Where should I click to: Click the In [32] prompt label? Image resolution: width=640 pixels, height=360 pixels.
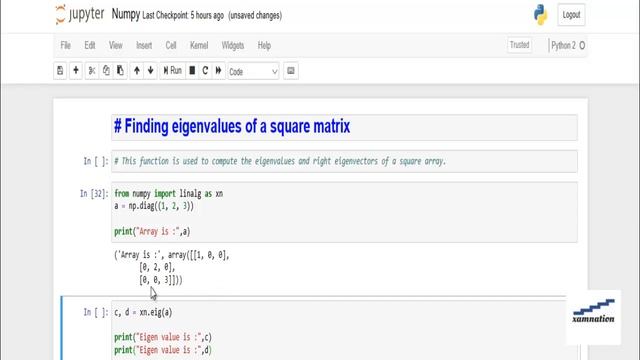(x=94, y=193)
